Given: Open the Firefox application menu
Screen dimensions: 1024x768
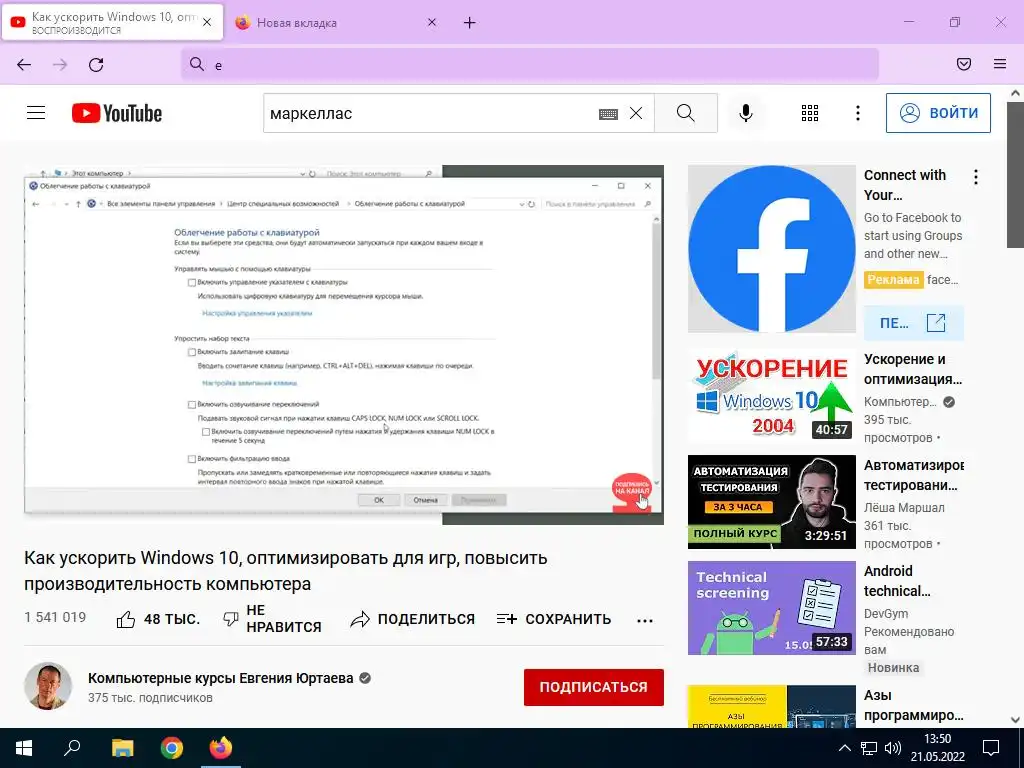Looking at the screenshot, I should point(1000,64).
